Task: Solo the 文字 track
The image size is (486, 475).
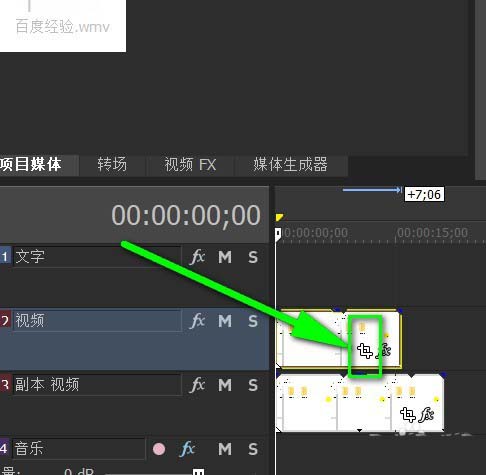Action: (253, 257)
